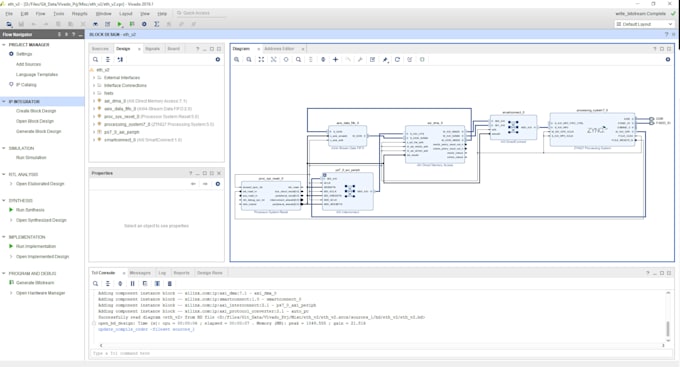Image resolution: width=680 pixels, height=367 pixels.
Task: Toggle pause output in Tcl Console
Action: [x=132, y=284]
